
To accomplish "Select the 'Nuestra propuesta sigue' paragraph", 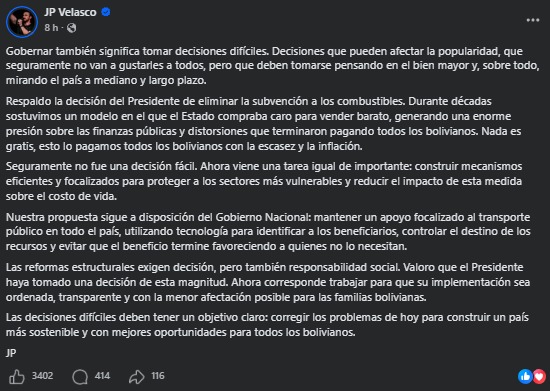I will click(x=268, y=232).
